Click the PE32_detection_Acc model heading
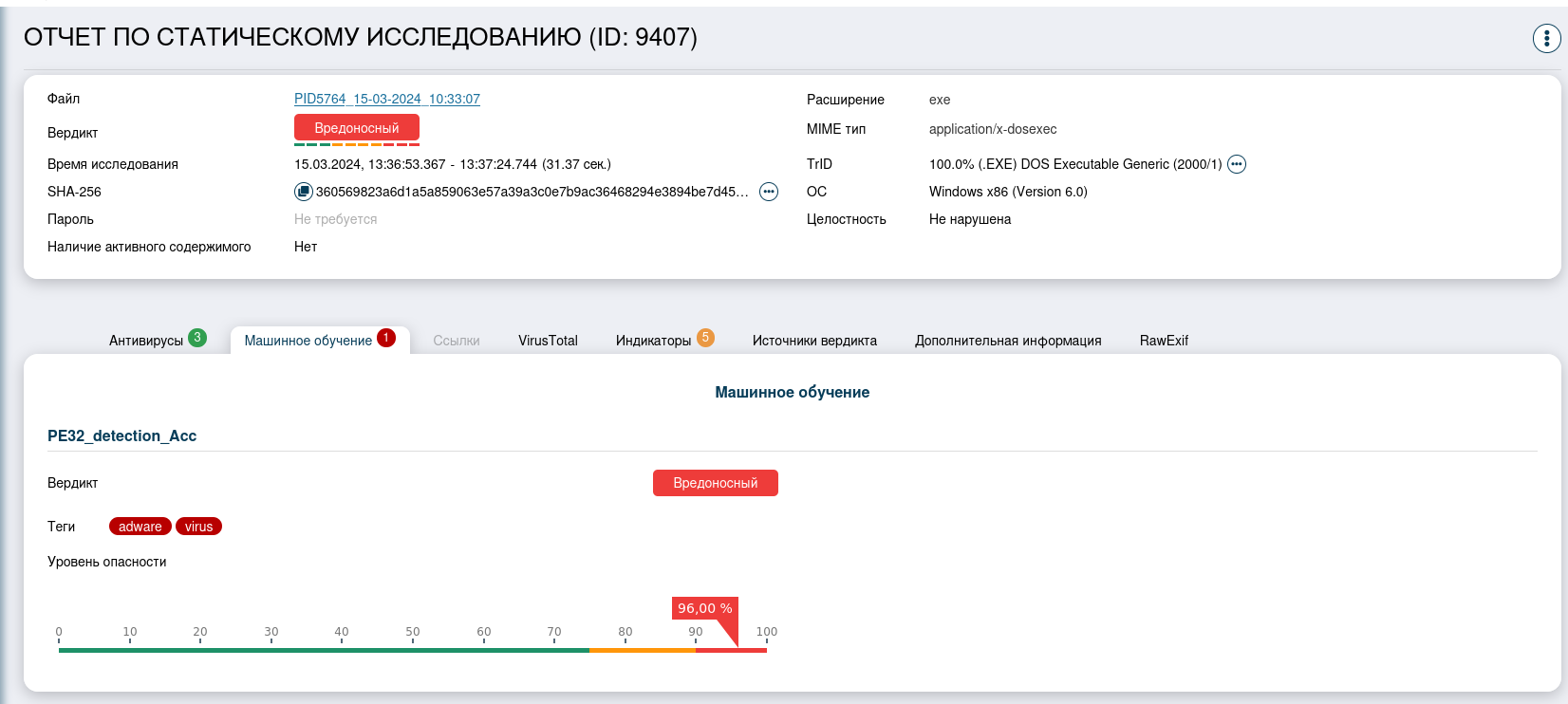 point(121,435)
